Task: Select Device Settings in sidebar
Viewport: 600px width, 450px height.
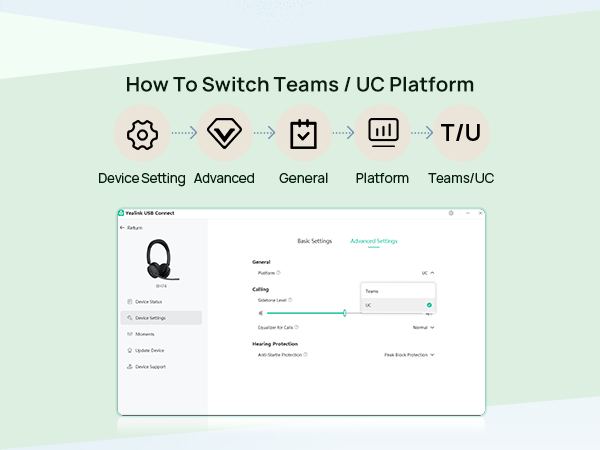Action: coord(161,318)
